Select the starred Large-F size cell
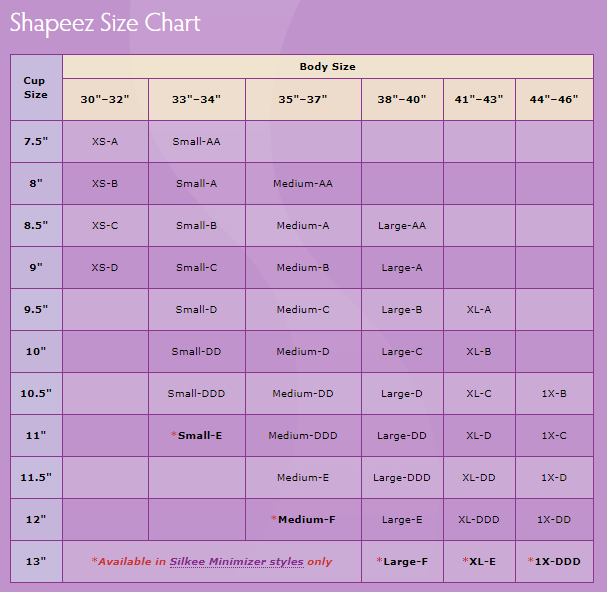 402,562
